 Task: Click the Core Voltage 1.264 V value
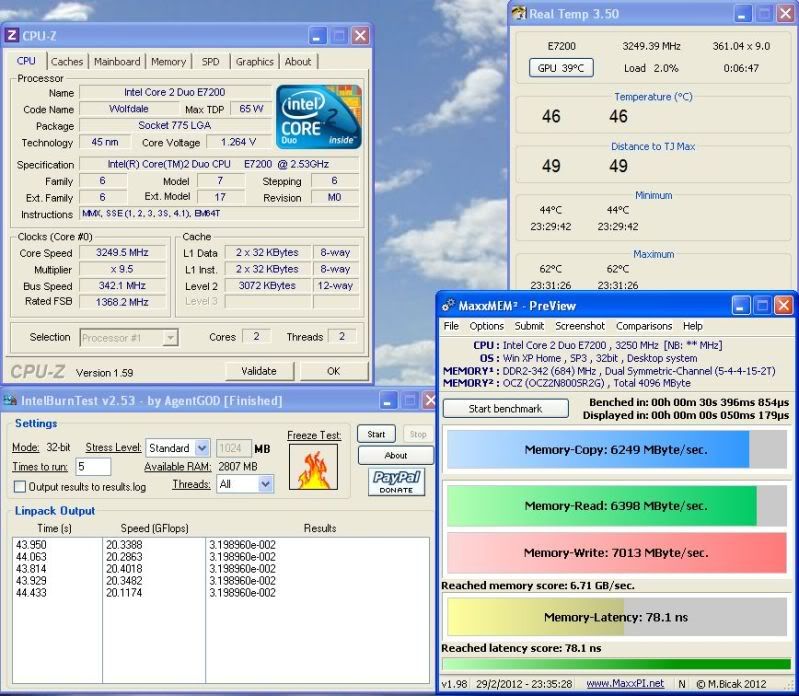point(238,142)
